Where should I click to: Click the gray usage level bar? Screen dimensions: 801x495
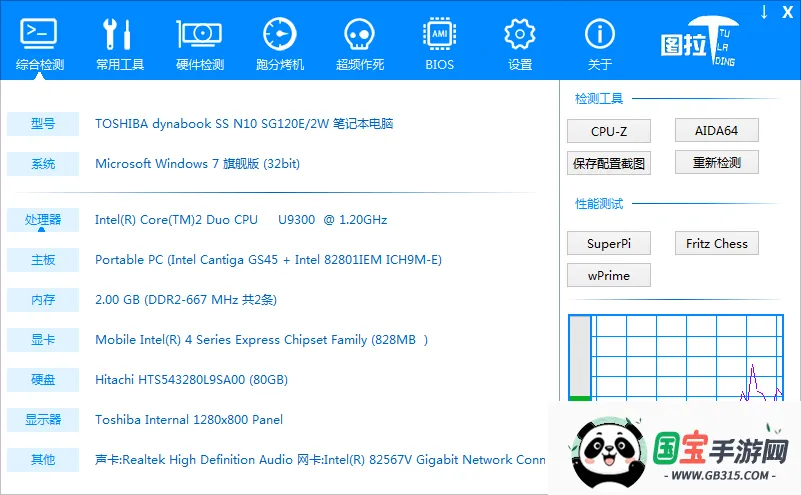pos(579,358)
